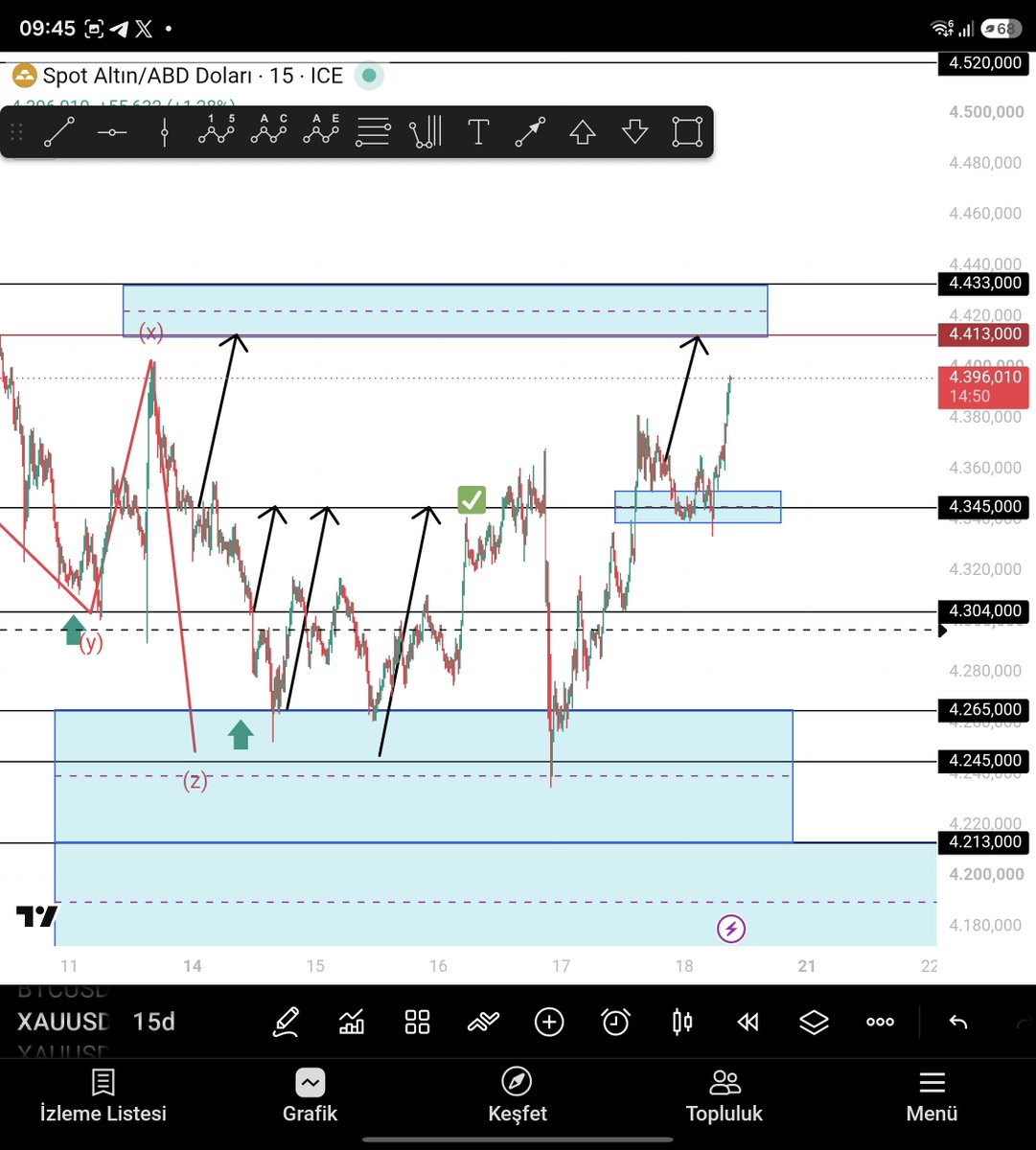Select the horizontal line tool
The image size is (1036, 1150).
pos(112,131)
